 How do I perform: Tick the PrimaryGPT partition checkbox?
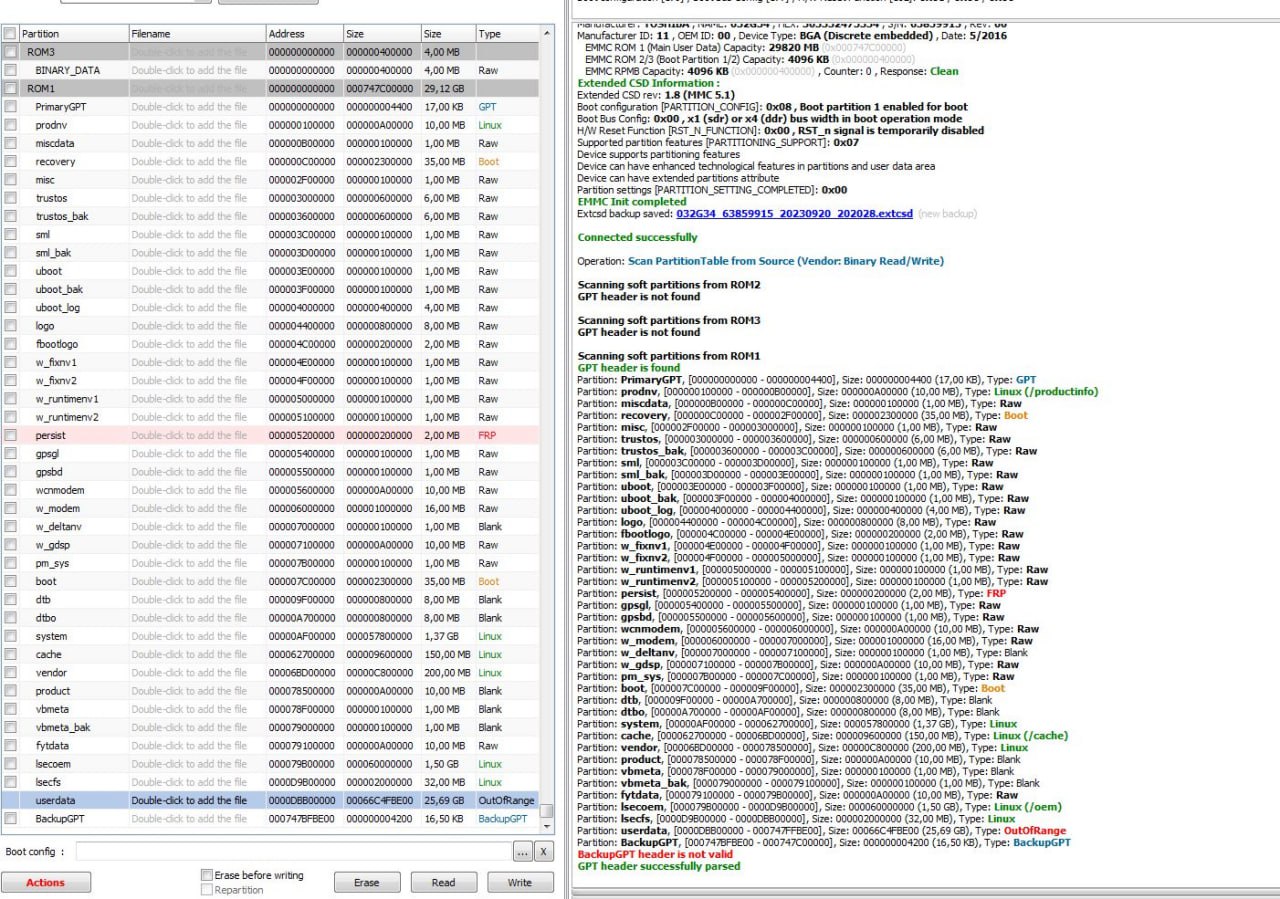click(x=10, y=107)
